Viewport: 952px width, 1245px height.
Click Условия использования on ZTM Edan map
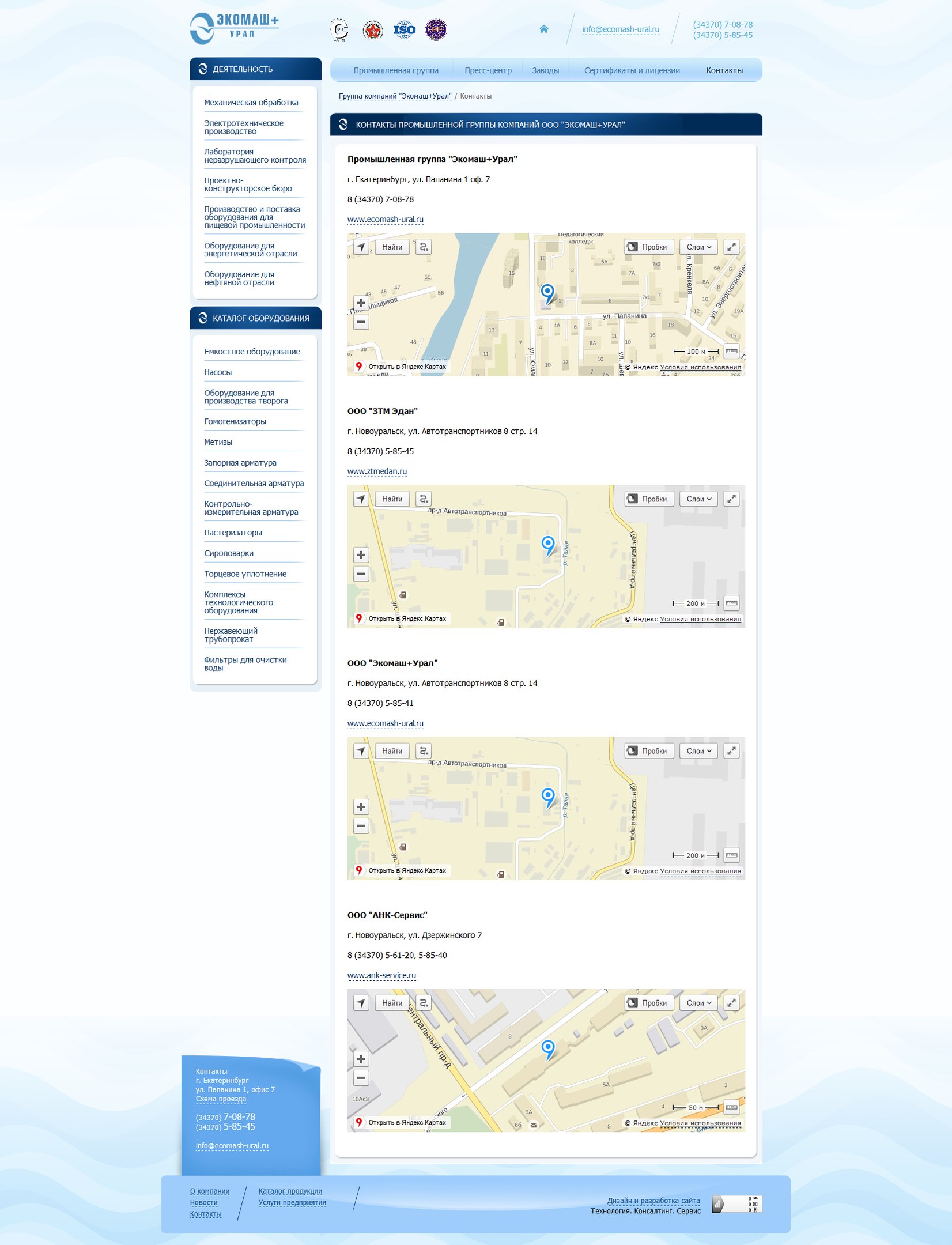[700, 619]
